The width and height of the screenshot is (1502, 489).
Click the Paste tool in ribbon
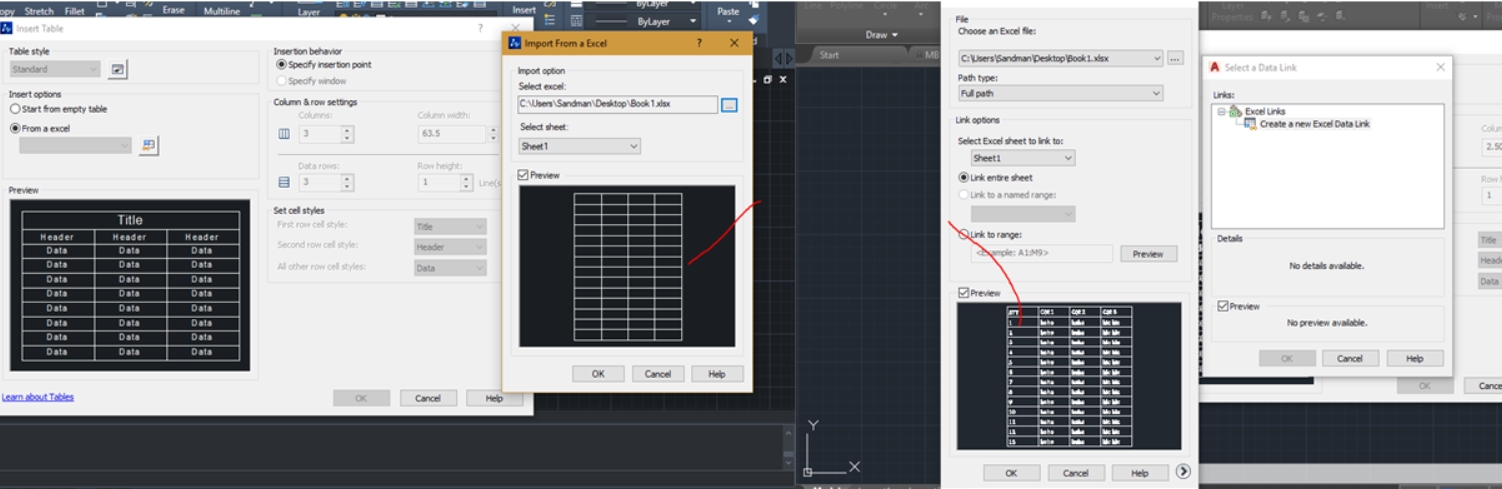click(x=728, y=11)
